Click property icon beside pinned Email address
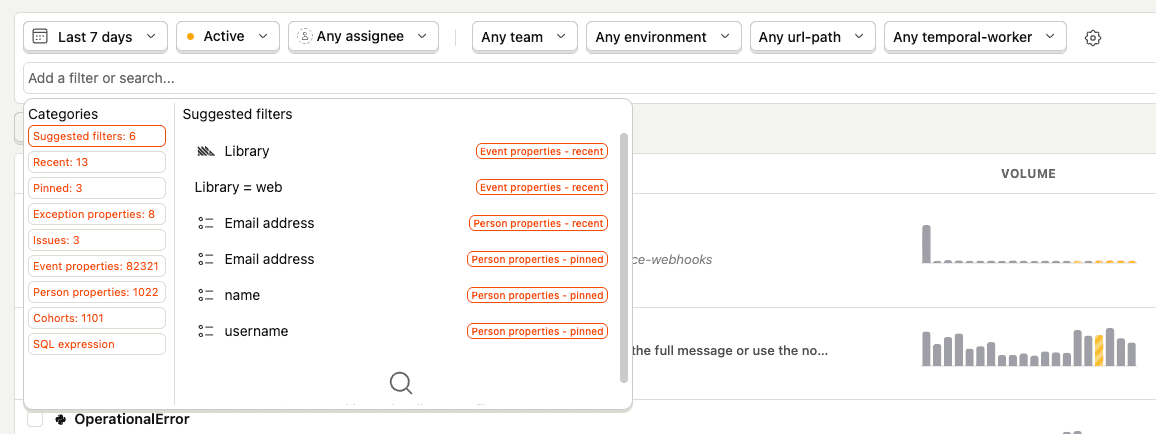The image size is (1156, 434). [206, 259]
